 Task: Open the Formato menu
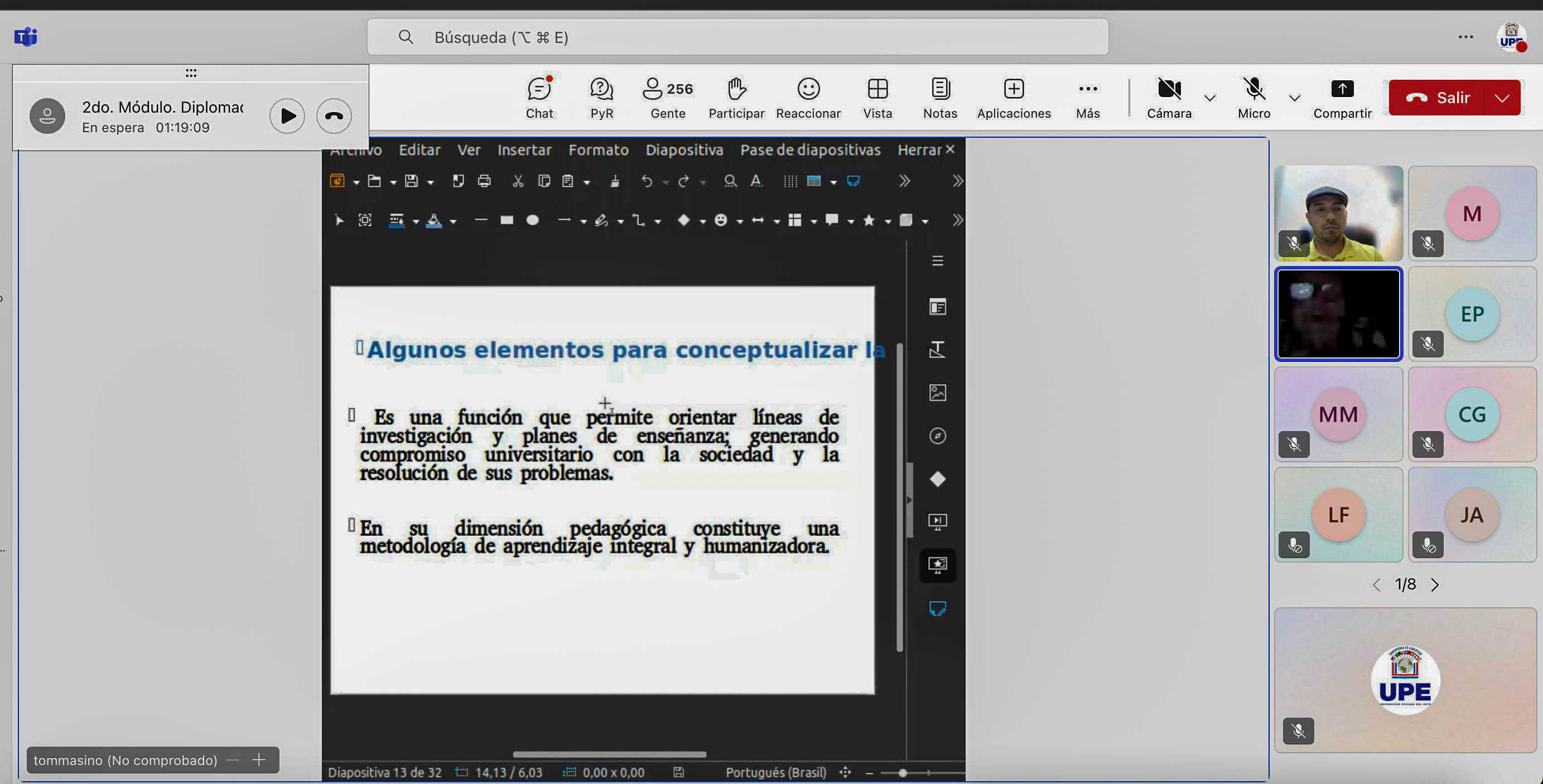click(x=598, y=150)
